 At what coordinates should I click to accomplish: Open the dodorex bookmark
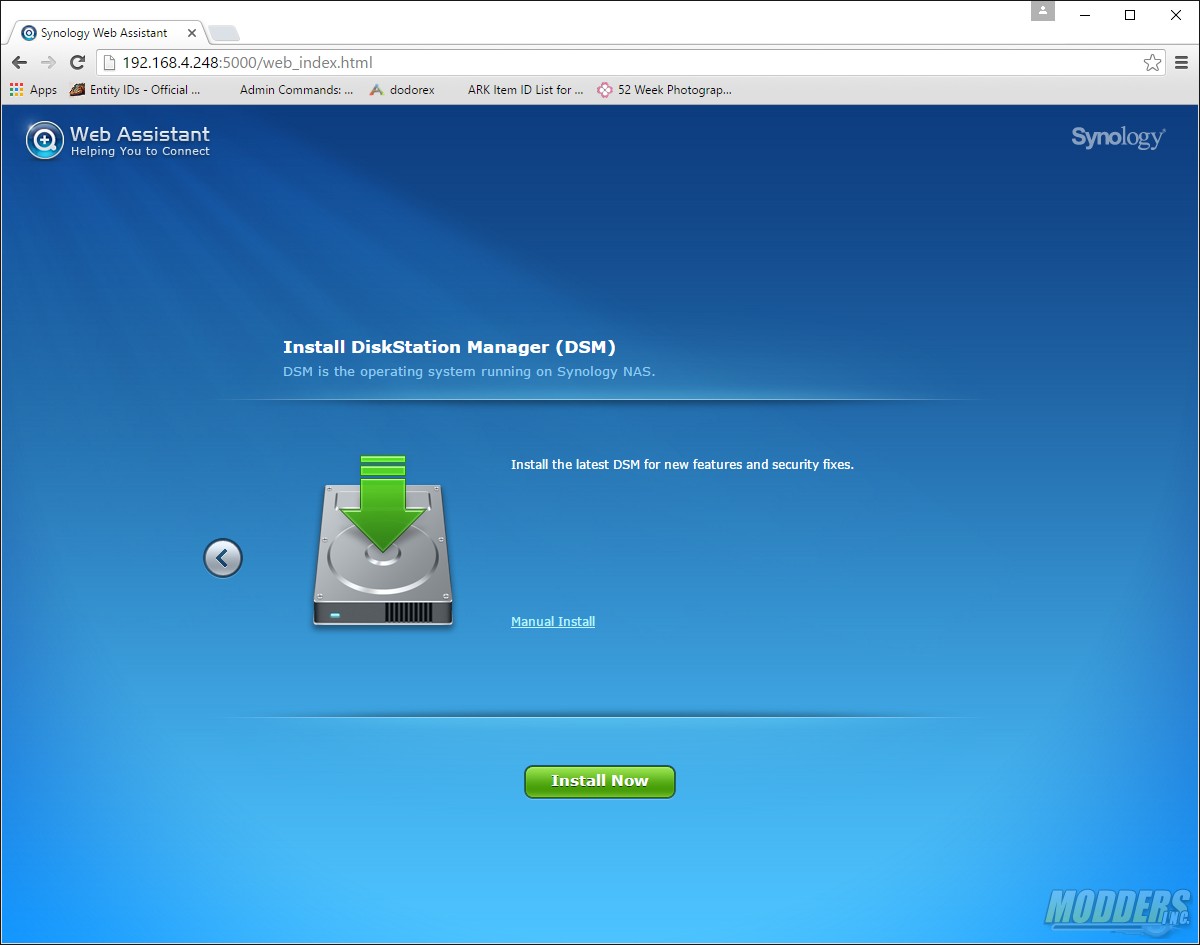tap(402, 90)
